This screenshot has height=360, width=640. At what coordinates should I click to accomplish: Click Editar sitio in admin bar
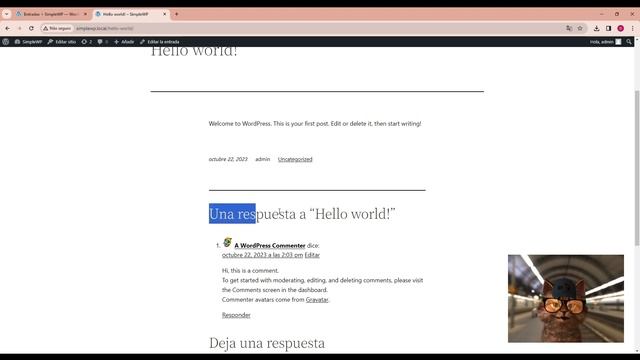(x=62, y=42)
